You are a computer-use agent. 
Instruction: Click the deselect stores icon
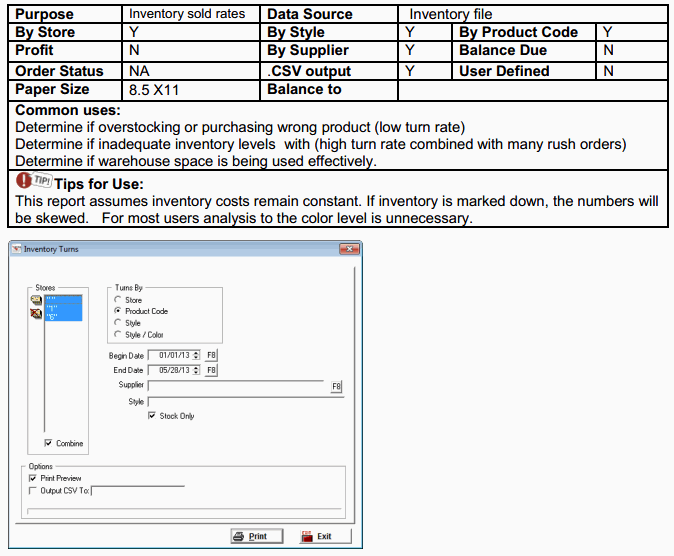pyautogui.click(x=36, y=313)
